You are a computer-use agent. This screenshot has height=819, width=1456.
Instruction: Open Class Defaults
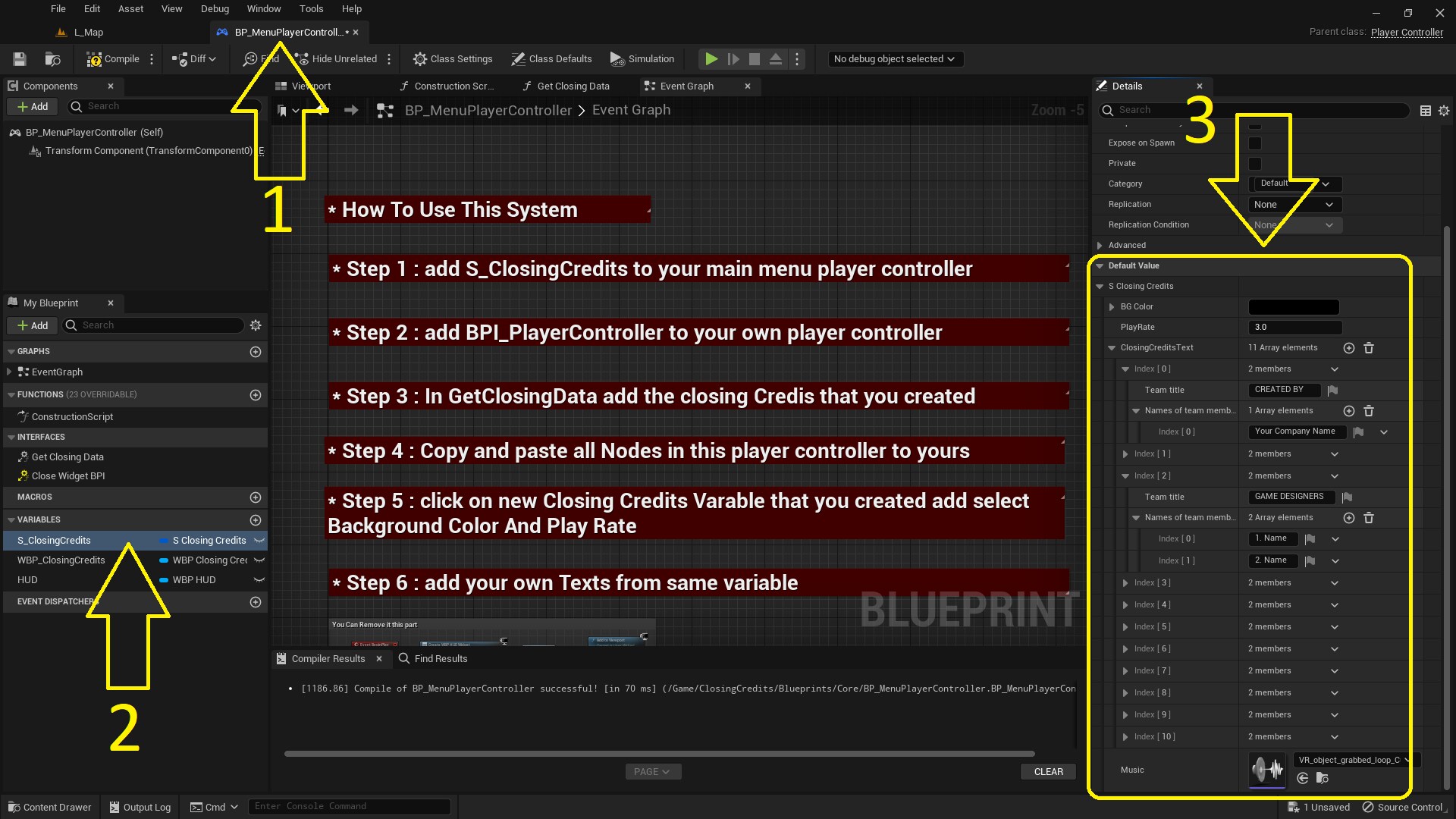552,58
